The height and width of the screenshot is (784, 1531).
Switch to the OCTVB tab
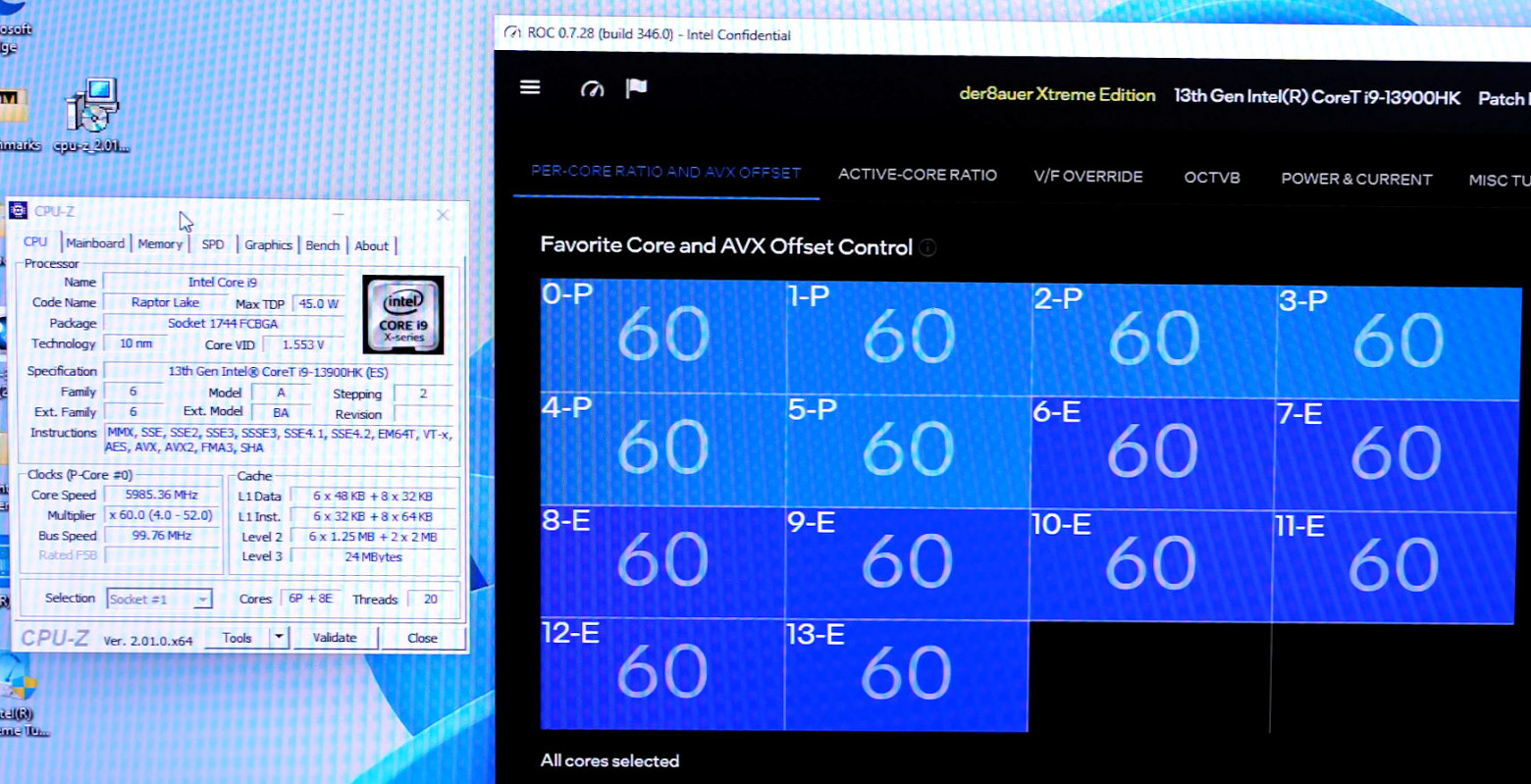1212,178
